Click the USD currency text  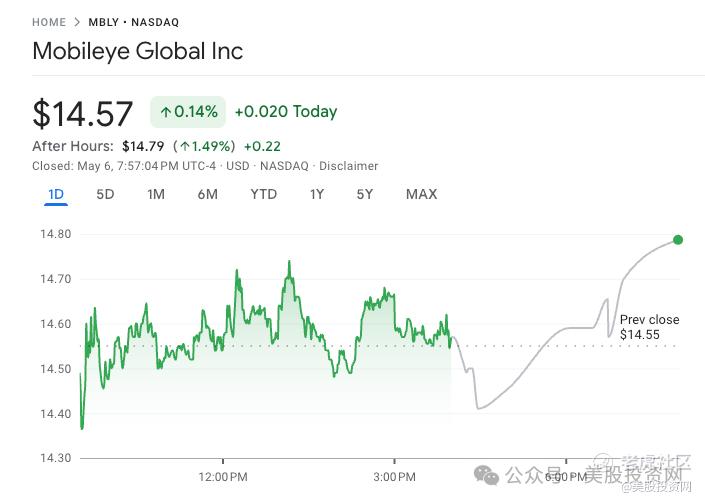pyautogui.click(x=237, y=166)
